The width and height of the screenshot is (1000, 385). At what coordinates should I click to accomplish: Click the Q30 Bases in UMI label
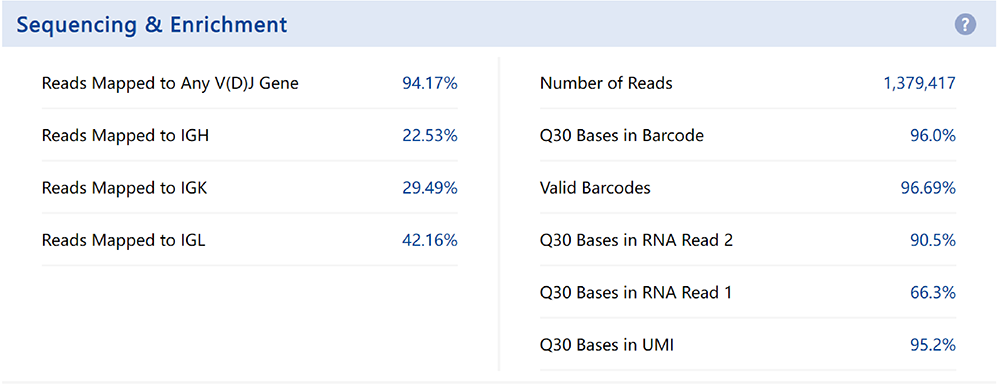coord(607,345)
